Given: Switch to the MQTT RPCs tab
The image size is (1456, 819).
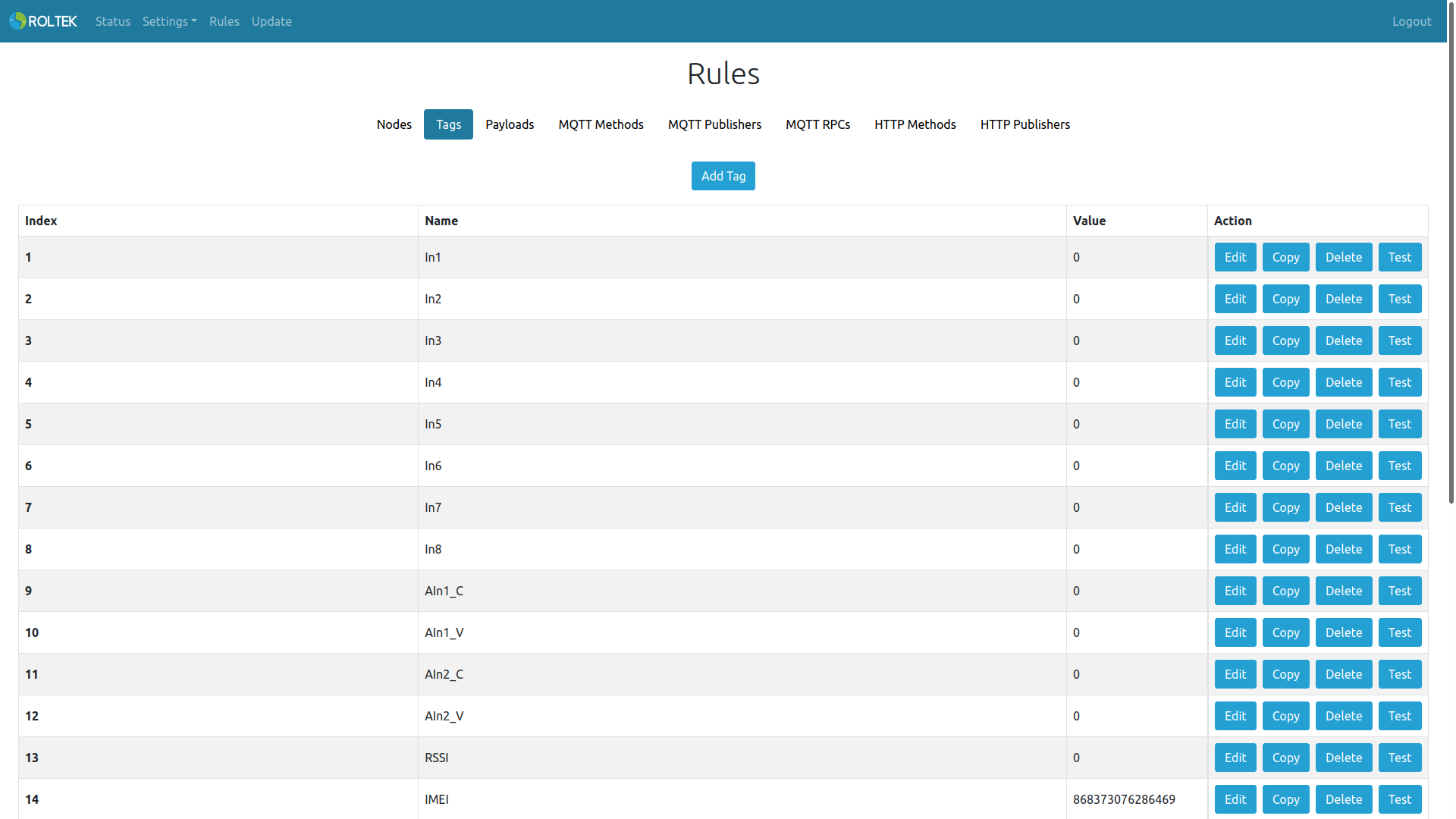Looking at the screenshot, I should pyautogui.click(x=817, y=124).
